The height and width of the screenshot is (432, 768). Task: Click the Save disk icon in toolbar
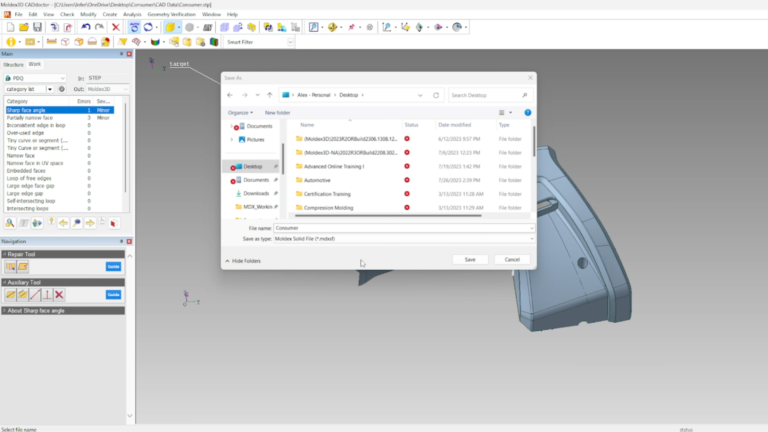pyautogui.click(x=37, y=27)
